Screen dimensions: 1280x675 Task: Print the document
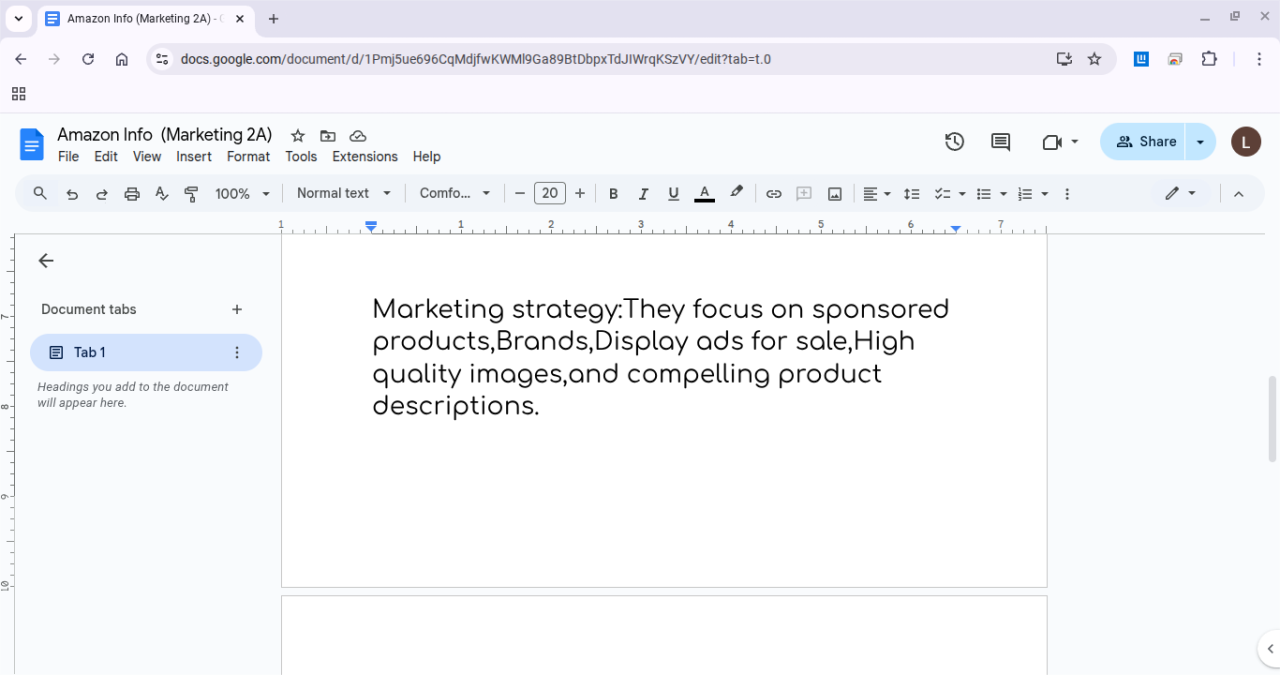point(132,194)
